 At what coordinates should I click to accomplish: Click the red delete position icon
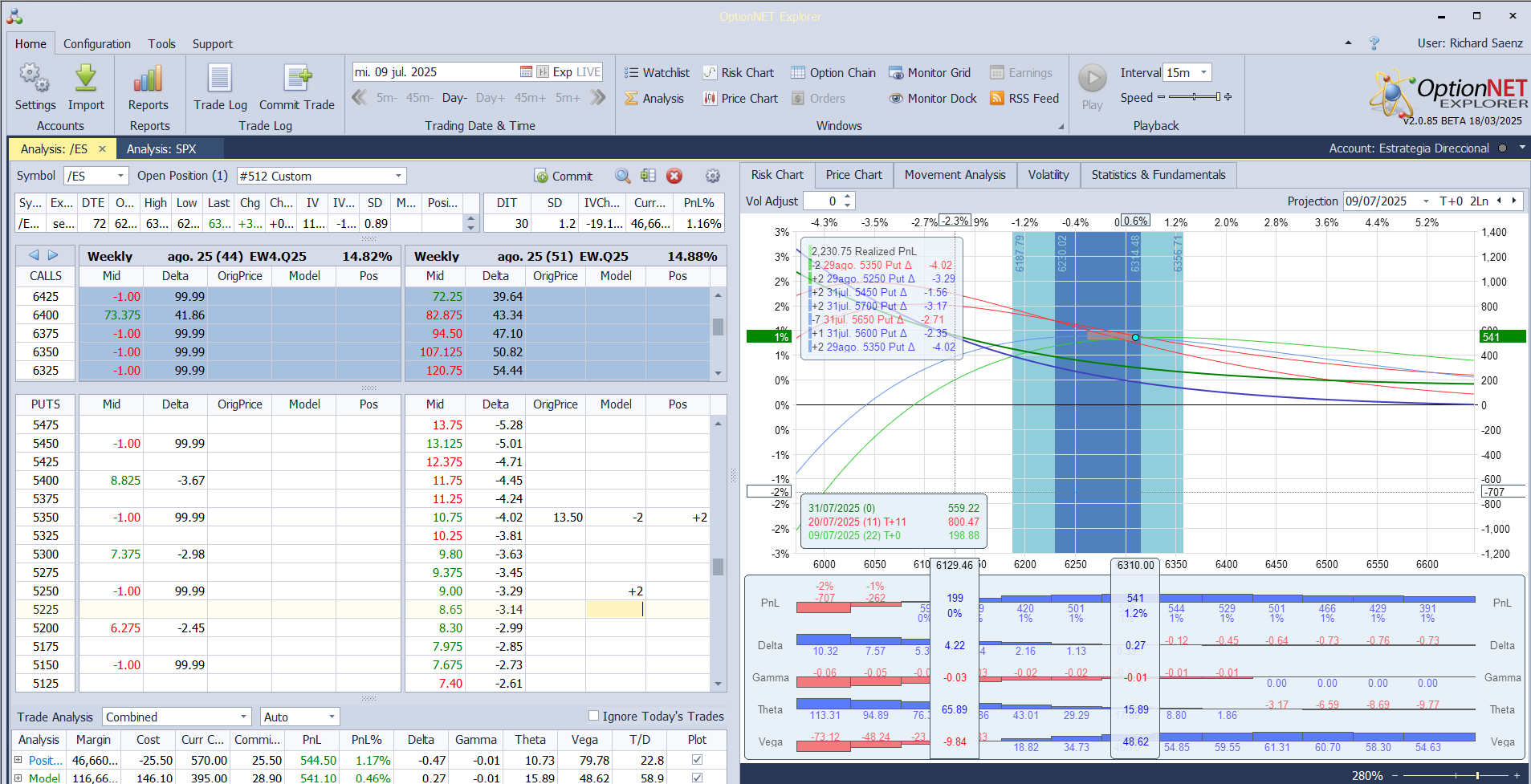(674, 176)
